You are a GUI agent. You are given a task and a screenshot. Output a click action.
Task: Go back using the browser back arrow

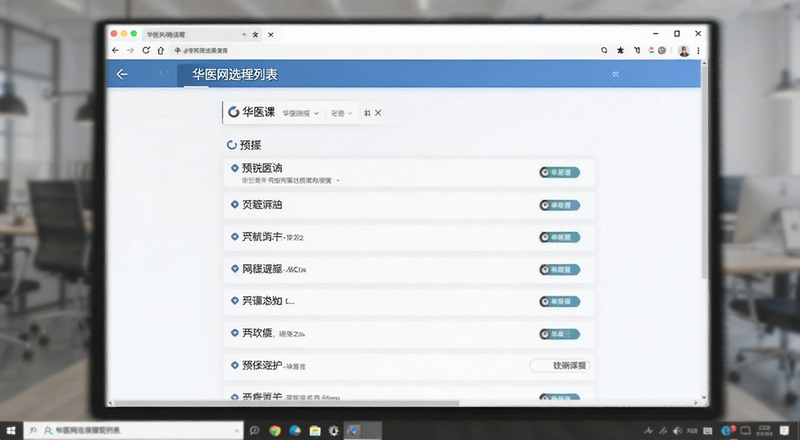coord(115,51)
